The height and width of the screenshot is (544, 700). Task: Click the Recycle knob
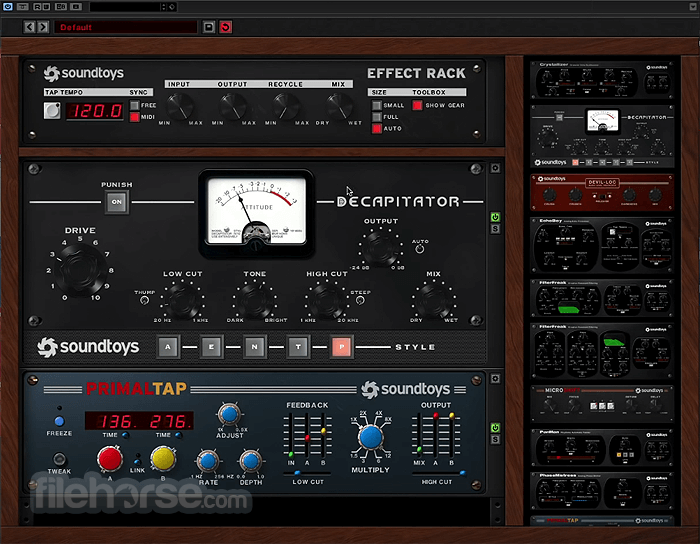point(286,106)
